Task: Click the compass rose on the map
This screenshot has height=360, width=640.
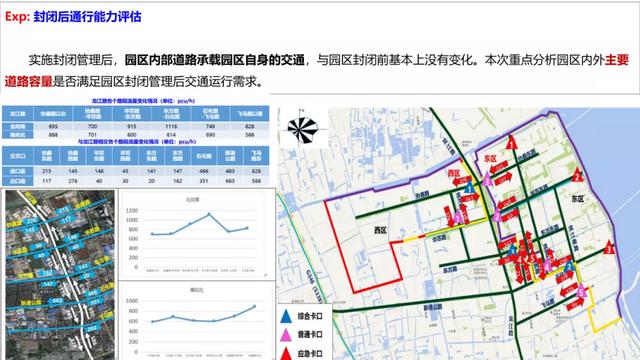Action: click(302, 129)
